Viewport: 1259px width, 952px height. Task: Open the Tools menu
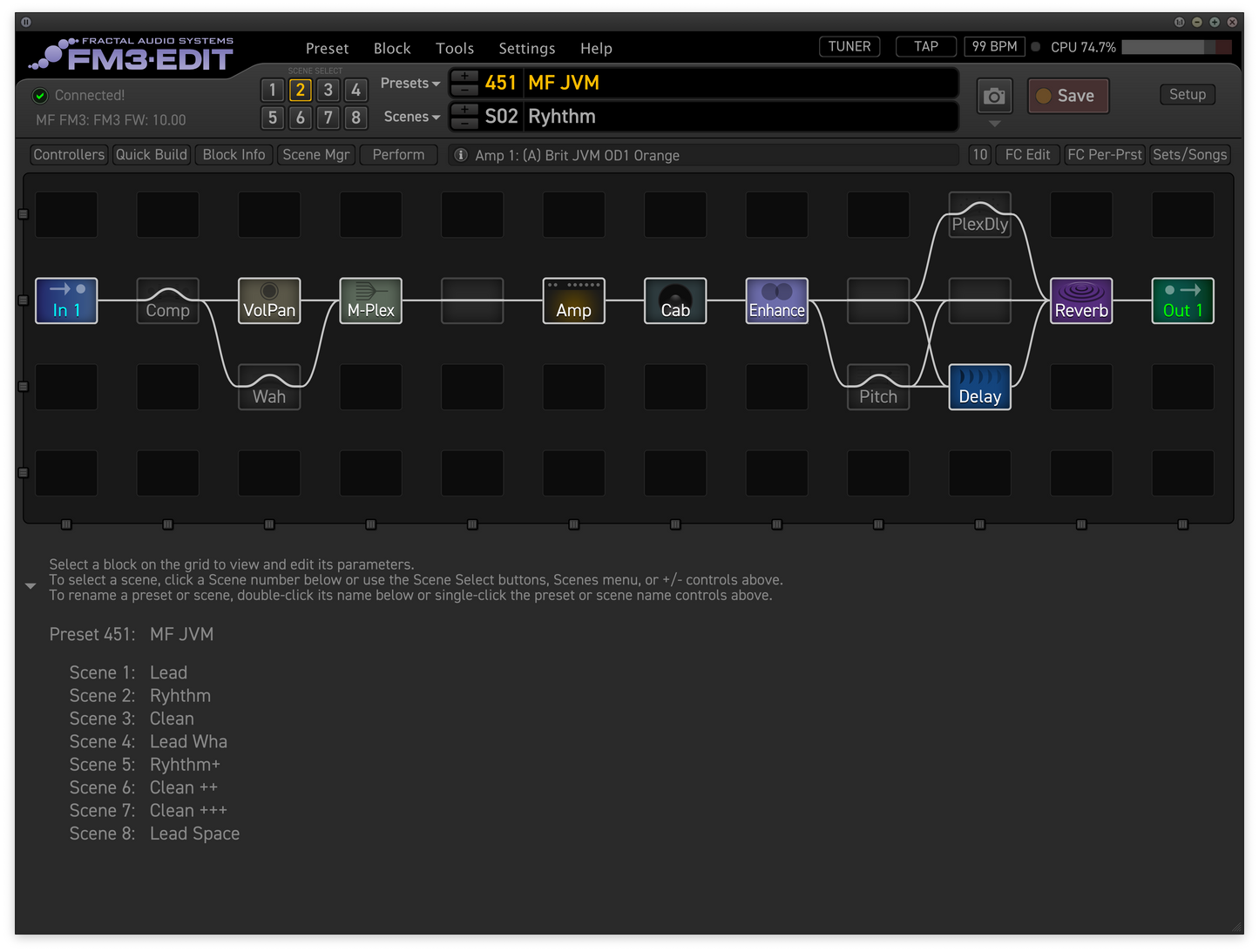454,48
